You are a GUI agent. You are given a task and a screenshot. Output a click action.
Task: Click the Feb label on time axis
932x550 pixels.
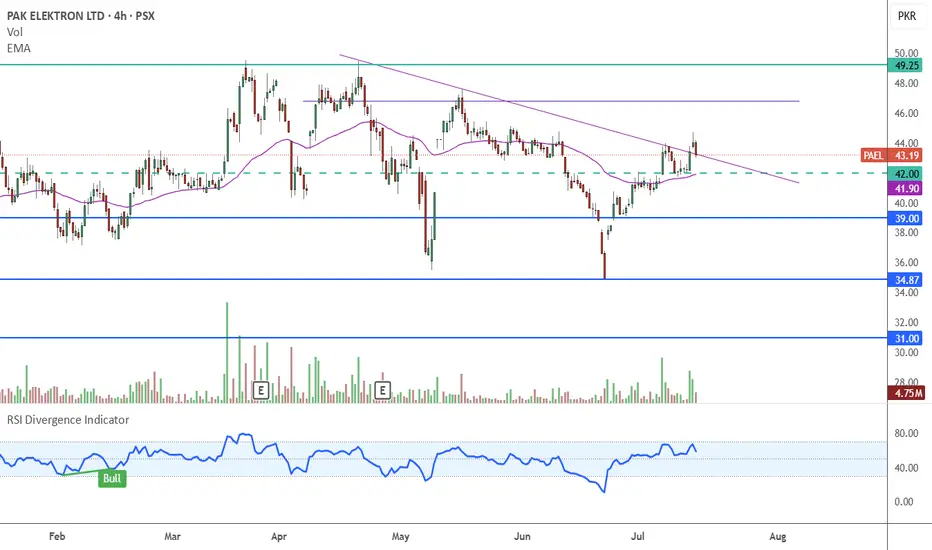point(56,536)
